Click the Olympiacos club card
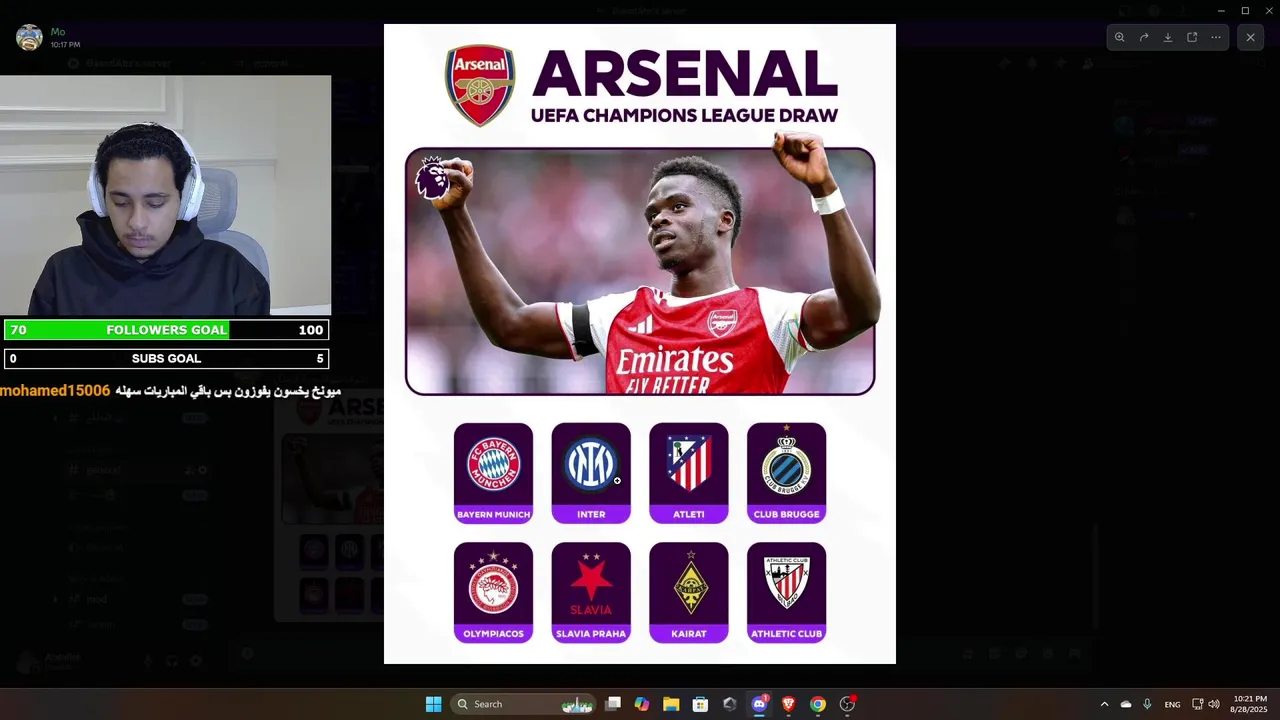This screenshot has height=720, width=1280. (493, 592)
